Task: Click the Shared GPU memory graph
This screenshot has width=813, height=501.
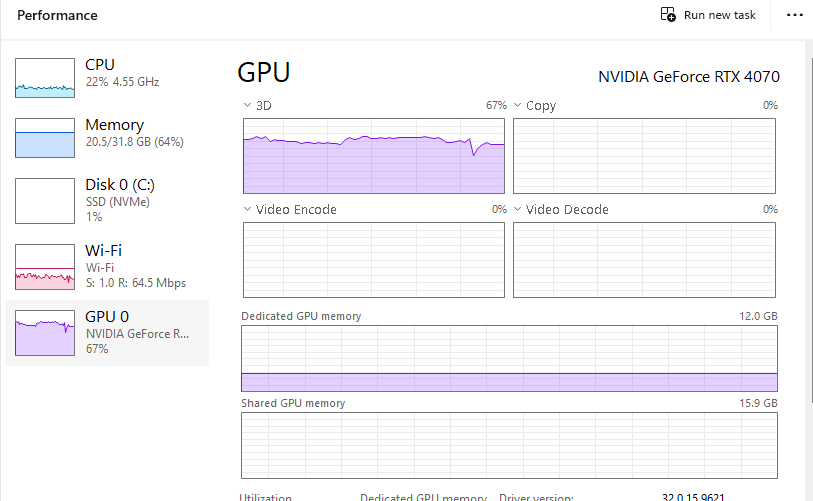Action: pyautogui.click(x=509, y=444)
